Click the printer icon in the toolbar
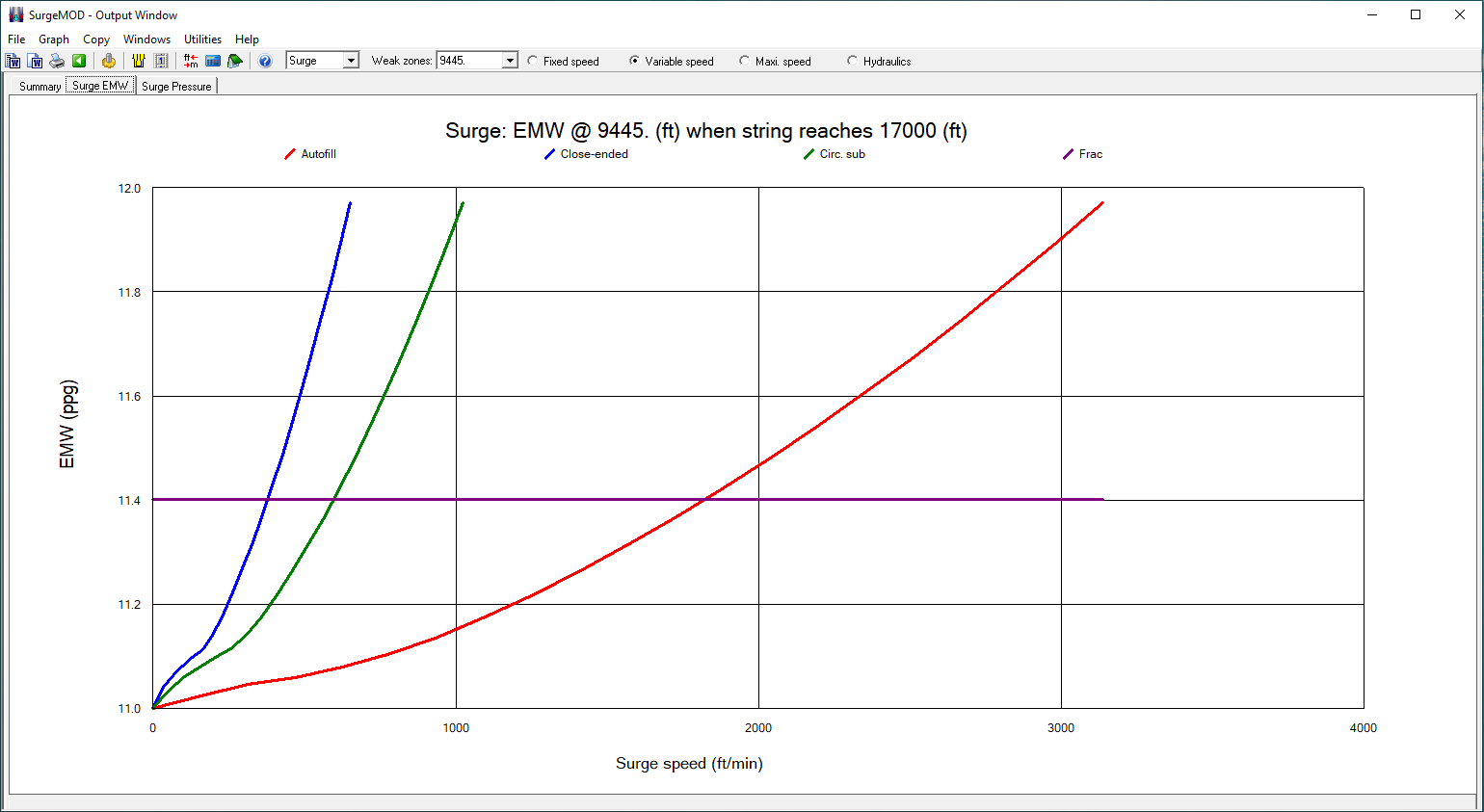The height and width of the screenshot is (812, 1484). 57,61
